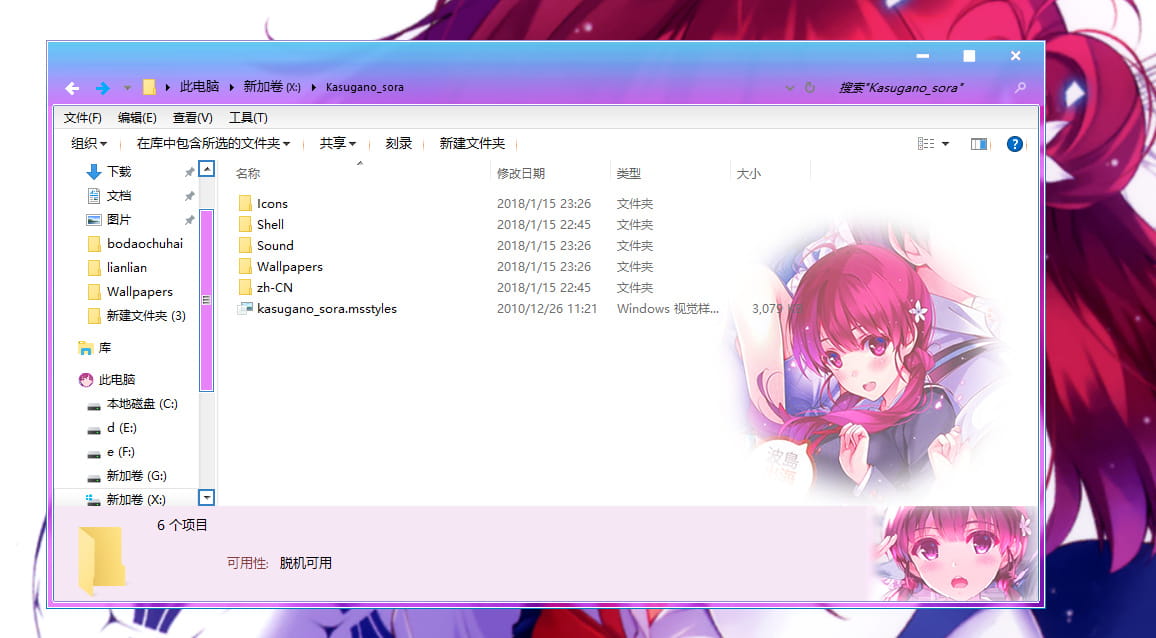Click the 刻录 toolbar button

click(398, 143)
